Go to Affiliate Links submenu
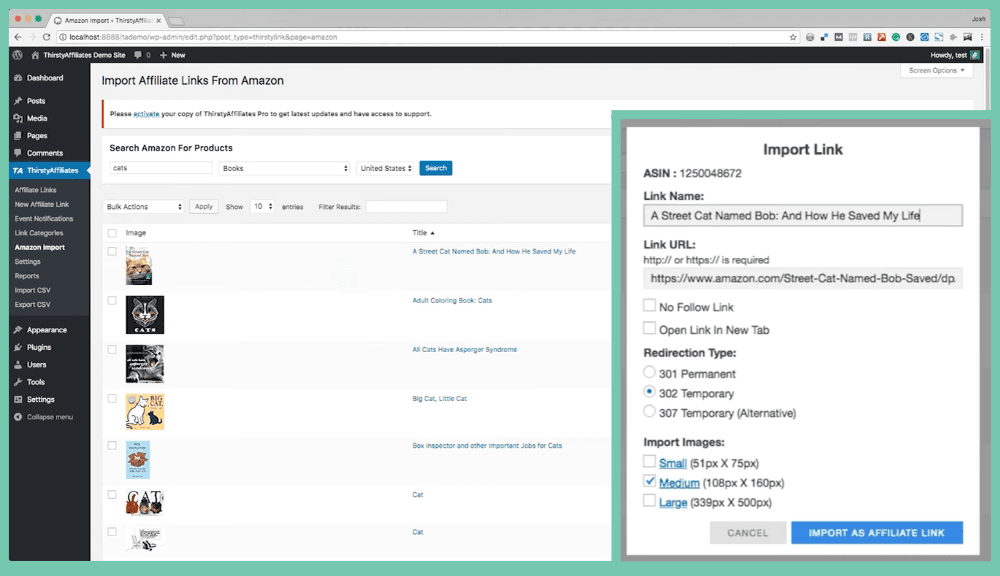Screen dimensions: 1000x576 point(35,190)
